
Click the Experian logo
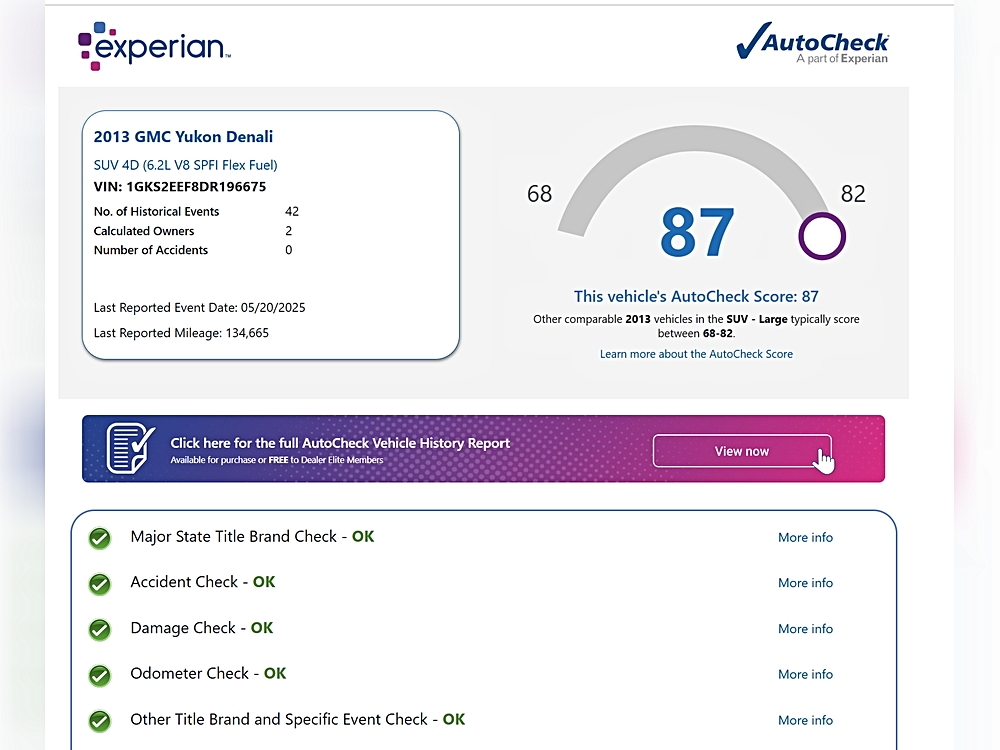click(154, 46)
